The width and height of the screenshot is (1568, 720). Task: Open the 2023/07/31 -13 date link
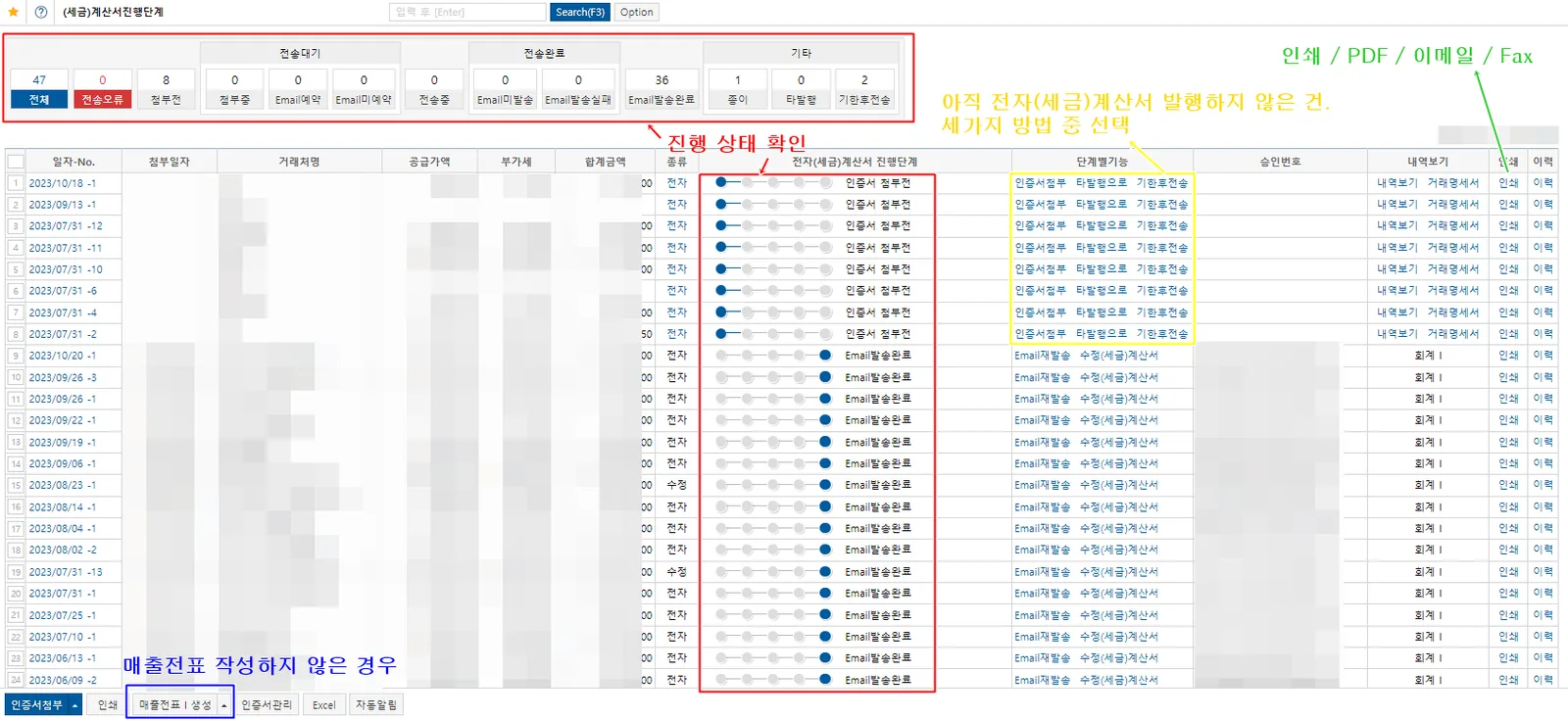pos(66,572)
